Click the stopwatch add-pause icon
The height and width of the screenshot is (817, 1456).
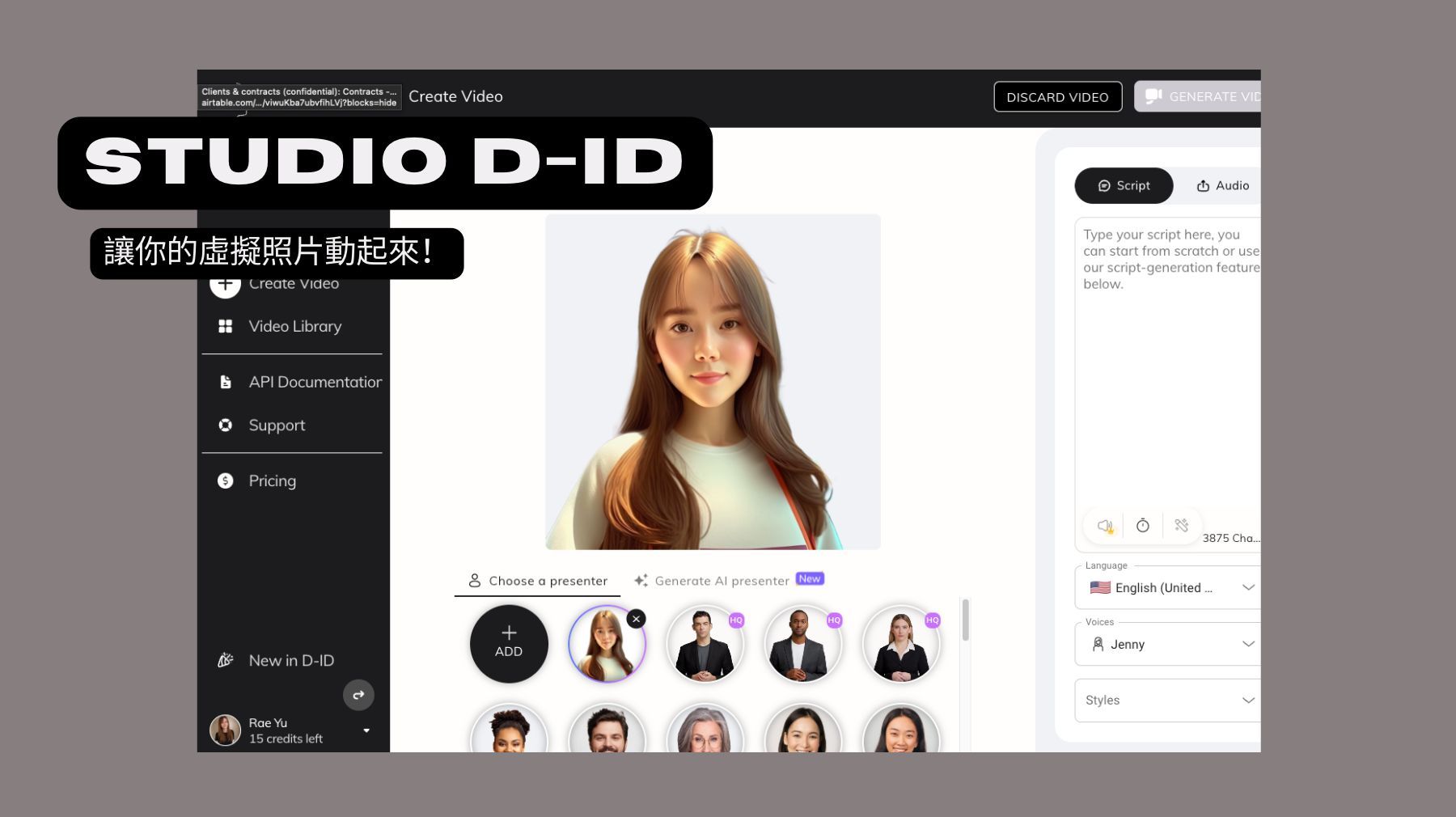(1143, 526)
